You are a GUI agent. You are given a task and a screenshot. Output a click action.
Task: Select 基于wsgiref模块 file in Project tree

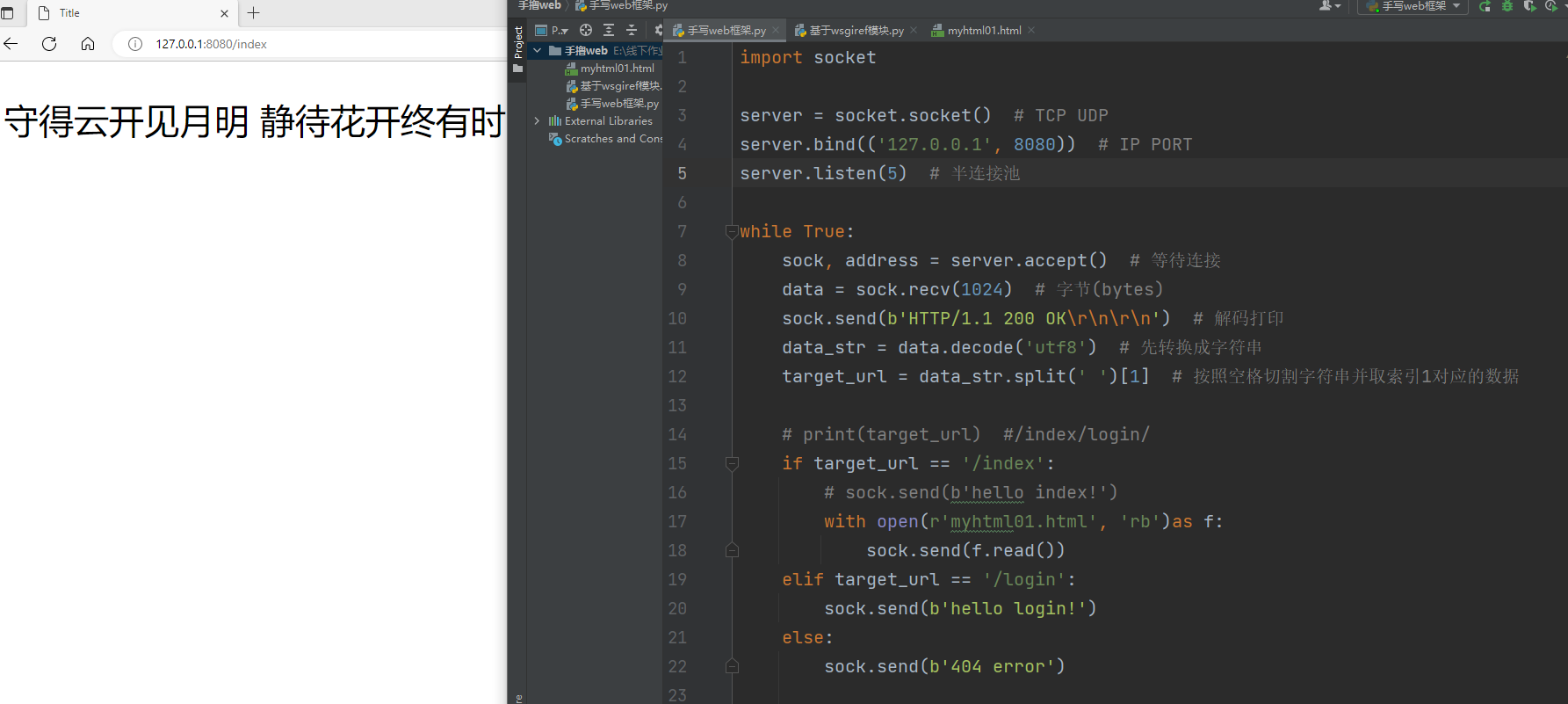[615, 86]
